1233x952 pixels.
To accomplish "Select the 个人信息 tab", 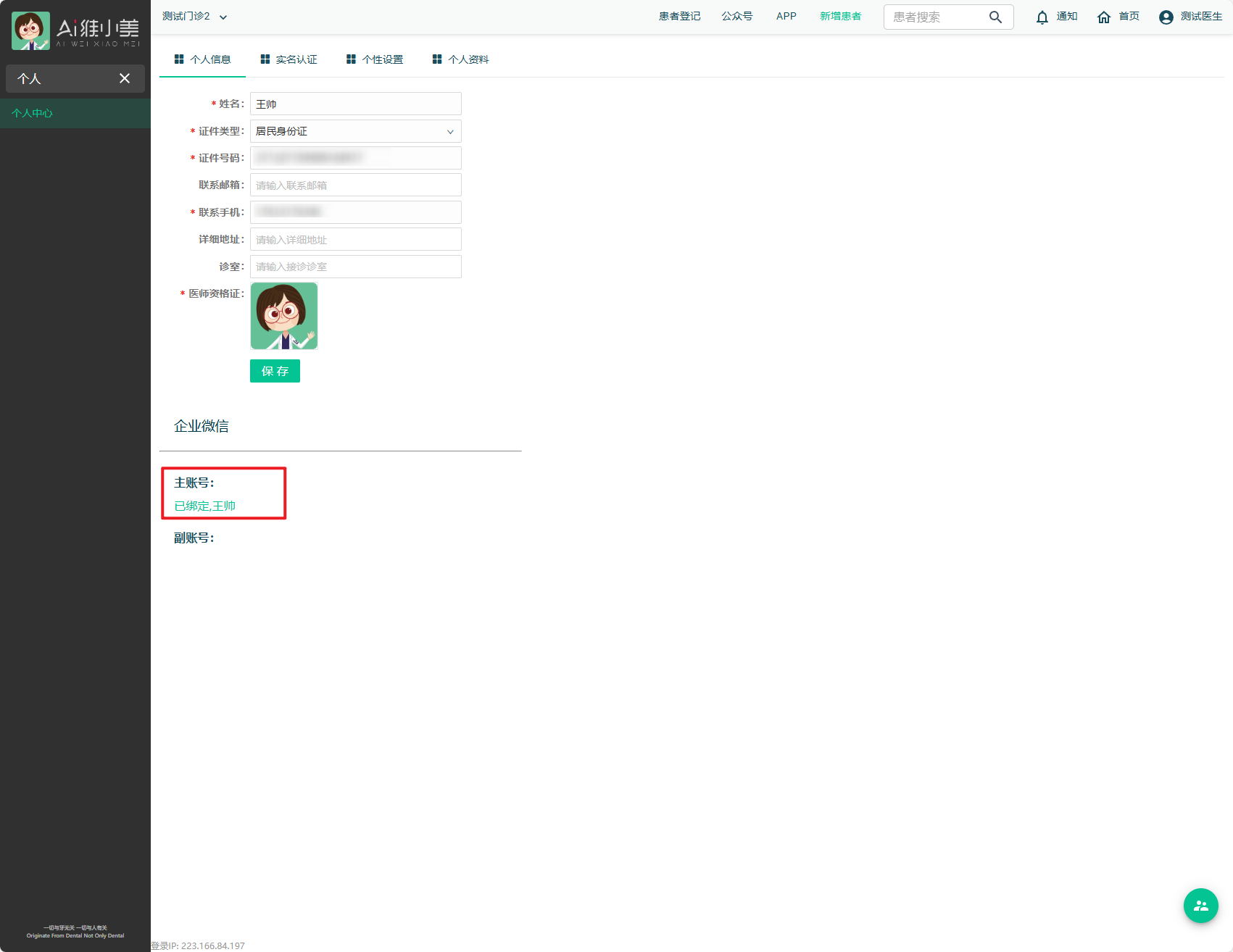I will tap(202, 59).
